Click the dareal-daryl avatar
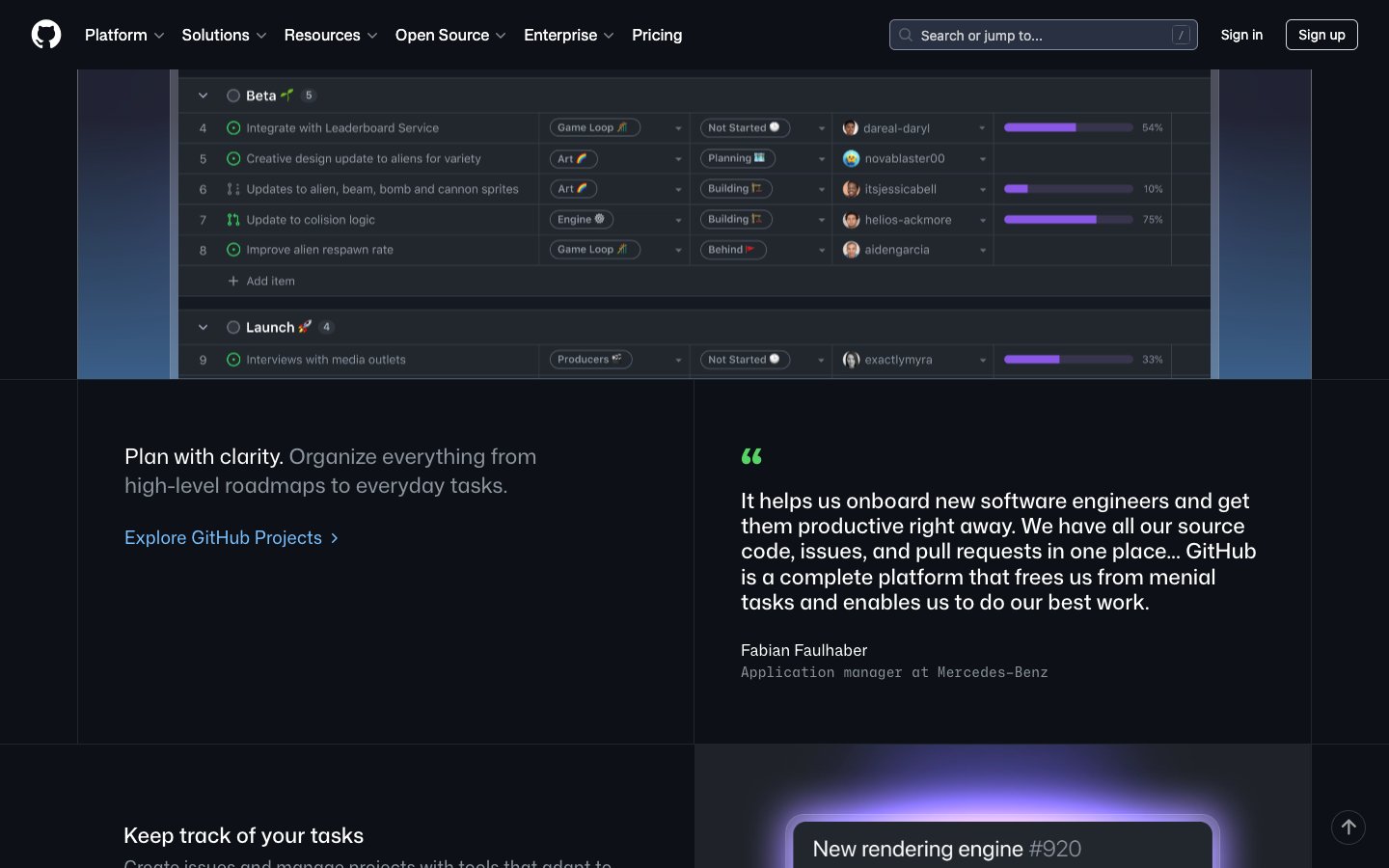Screen dimensions: 1389x868 [x=851, y=128]
